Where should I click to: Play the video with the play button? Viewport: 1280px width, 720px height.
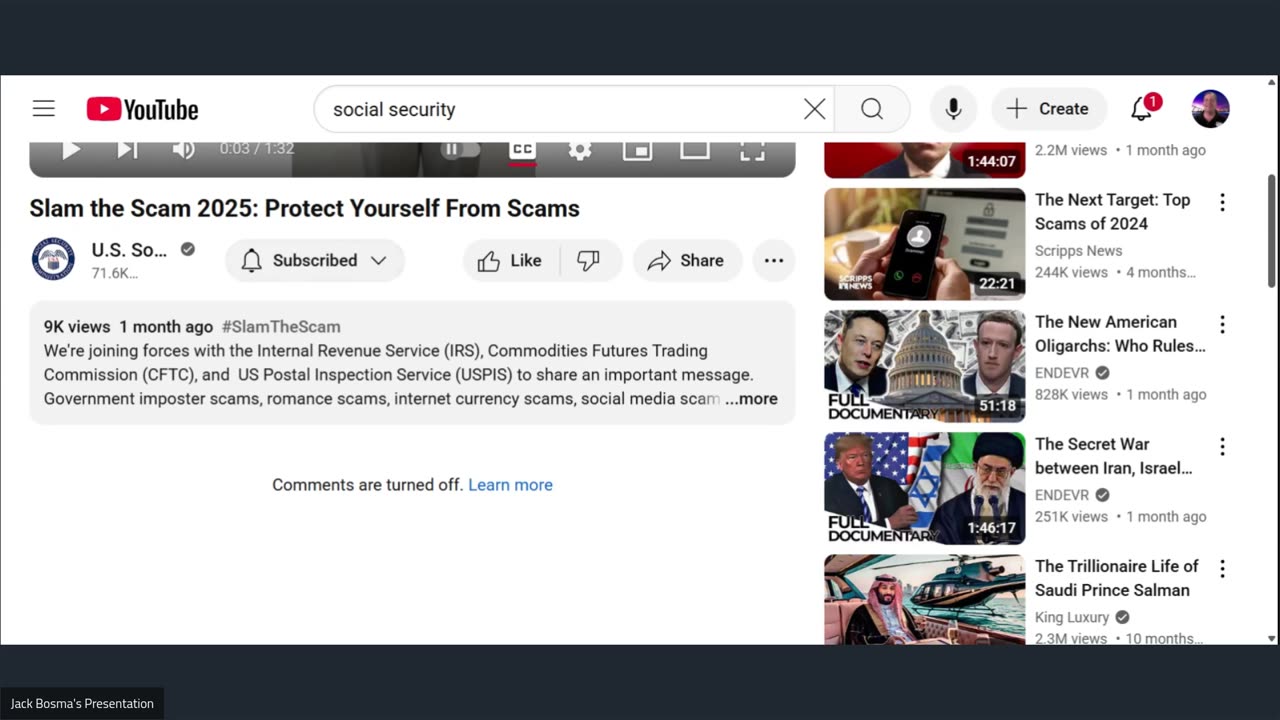pyautogui.click(x=71, y=150)
